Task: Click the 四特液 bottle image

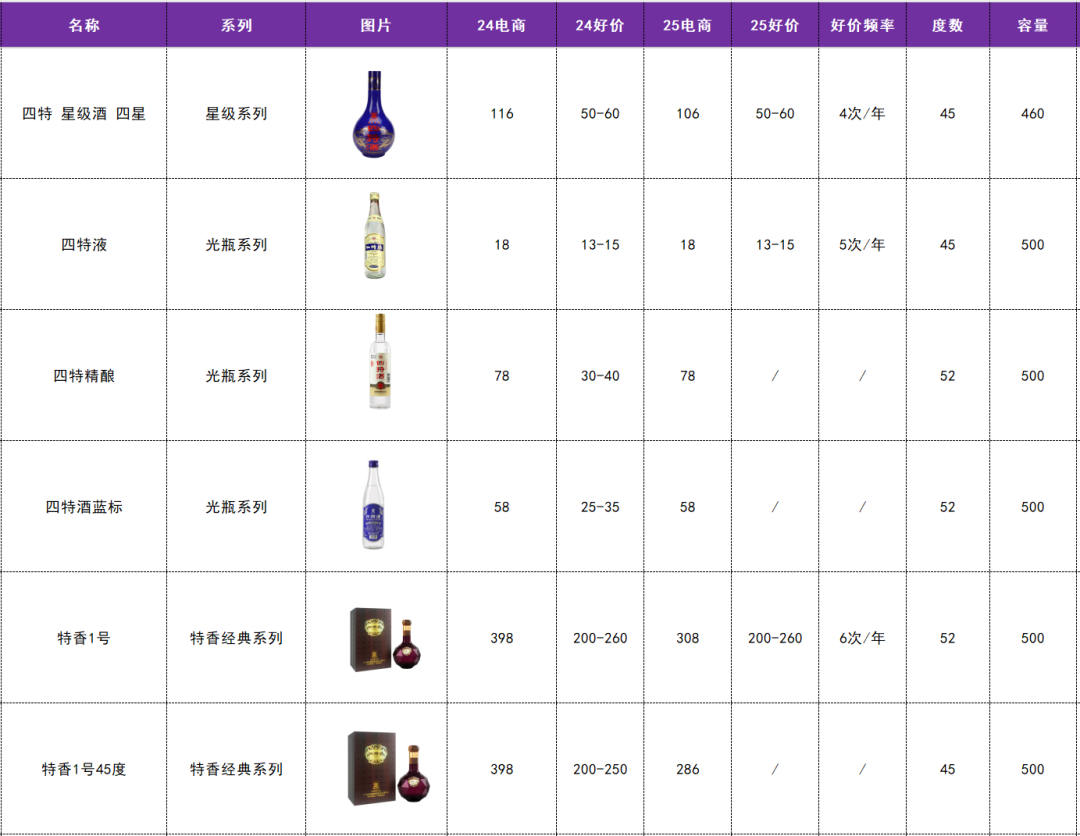Action: click(x=375, y=236)
